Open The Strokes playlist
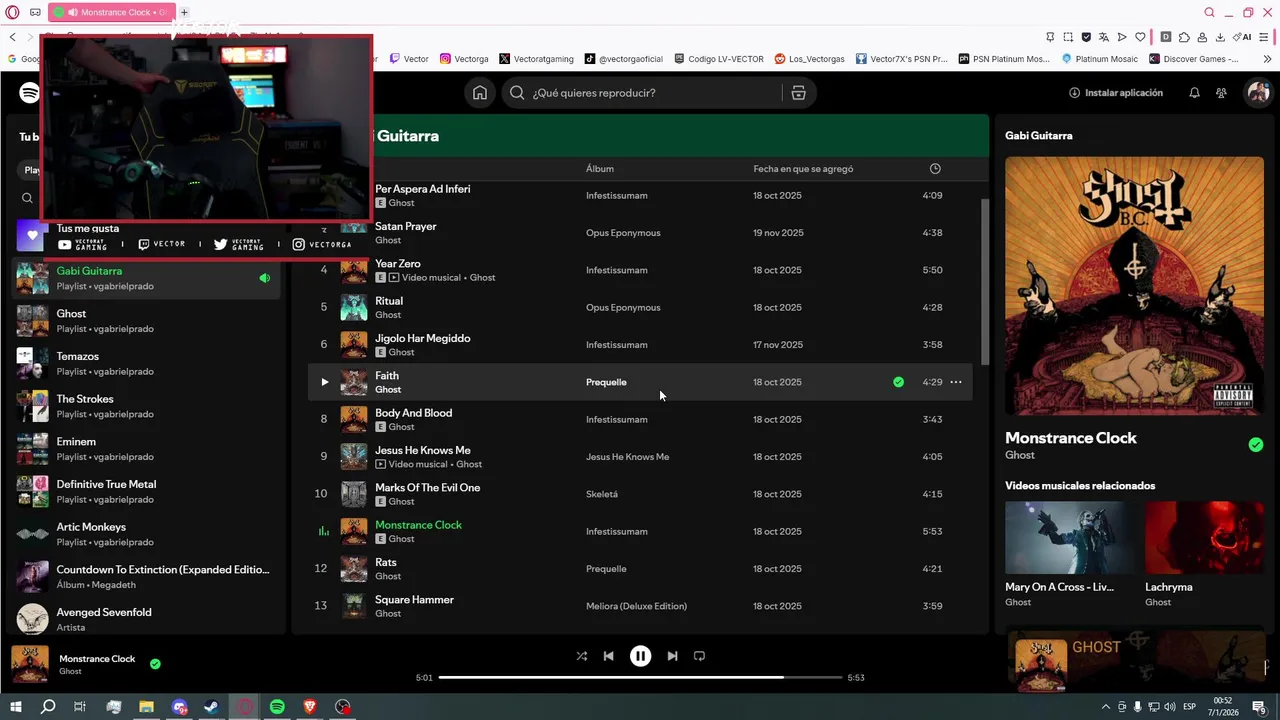The height and width of the screenshot is (720, 1280). pyautogui.click(x=146, y=406)
